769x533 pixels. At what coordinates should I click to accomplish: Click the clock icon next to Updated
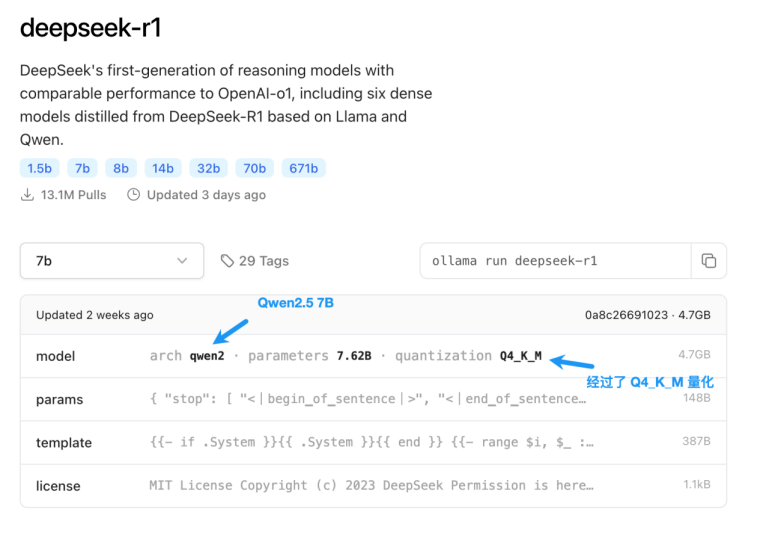click(133, 195)
